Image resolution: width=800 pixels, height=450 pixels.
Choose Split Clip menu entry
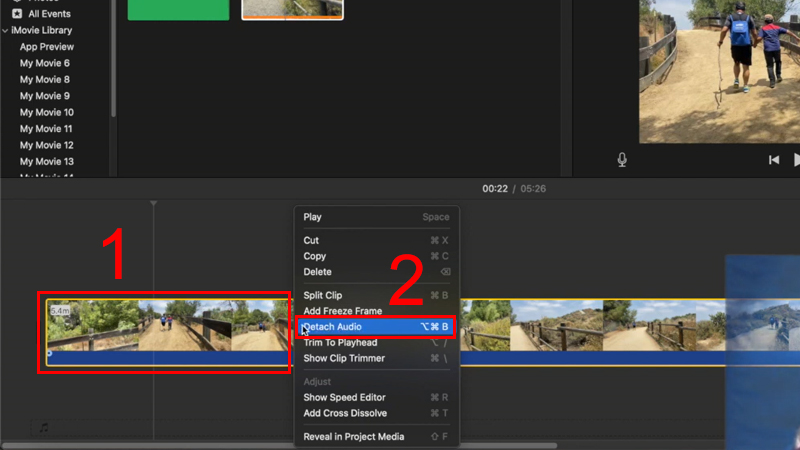[x=377, y=295]
